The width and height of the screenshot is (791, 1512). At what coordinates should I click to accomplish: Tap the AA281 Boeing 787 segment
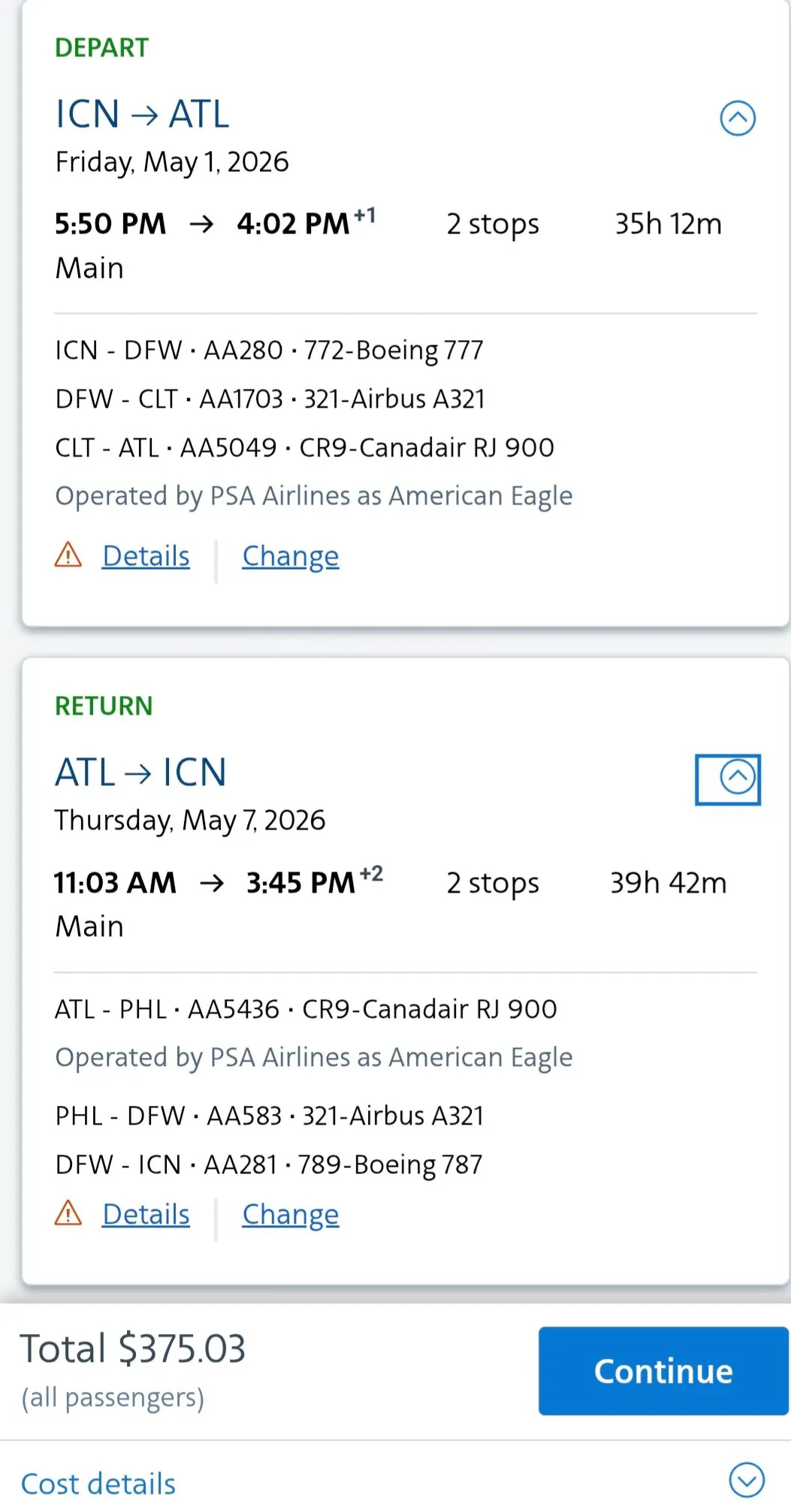tap(268, 1164)
